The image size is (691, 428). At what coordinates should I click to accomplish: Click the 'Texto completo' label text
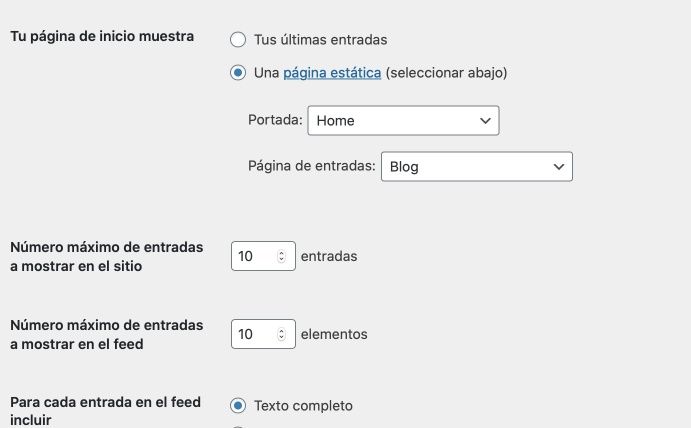point(304,406)
